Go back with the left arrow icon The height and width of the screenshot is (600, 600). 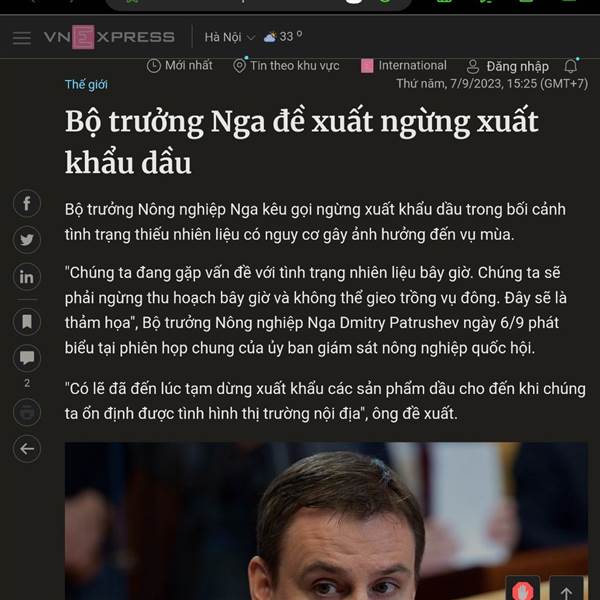click(x=27, y=449)
